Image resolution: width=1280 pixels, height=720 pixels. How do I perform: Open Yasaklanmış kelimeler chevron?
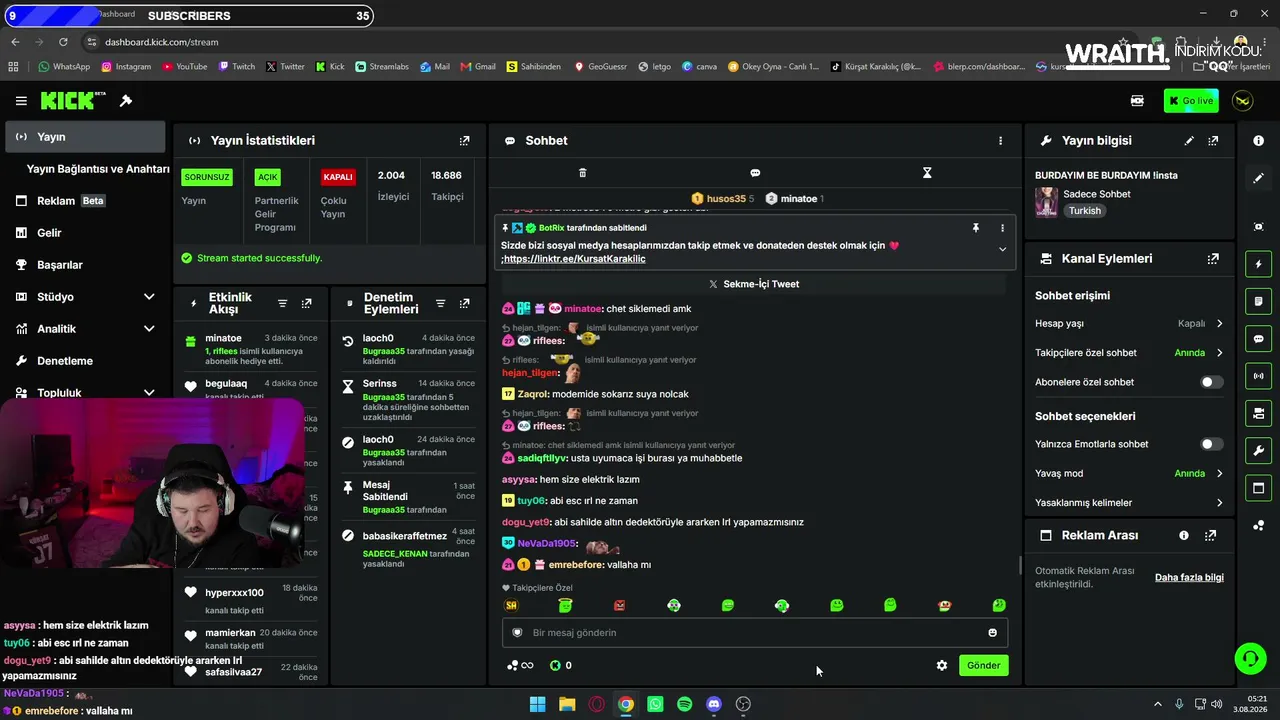point(1219,503)
